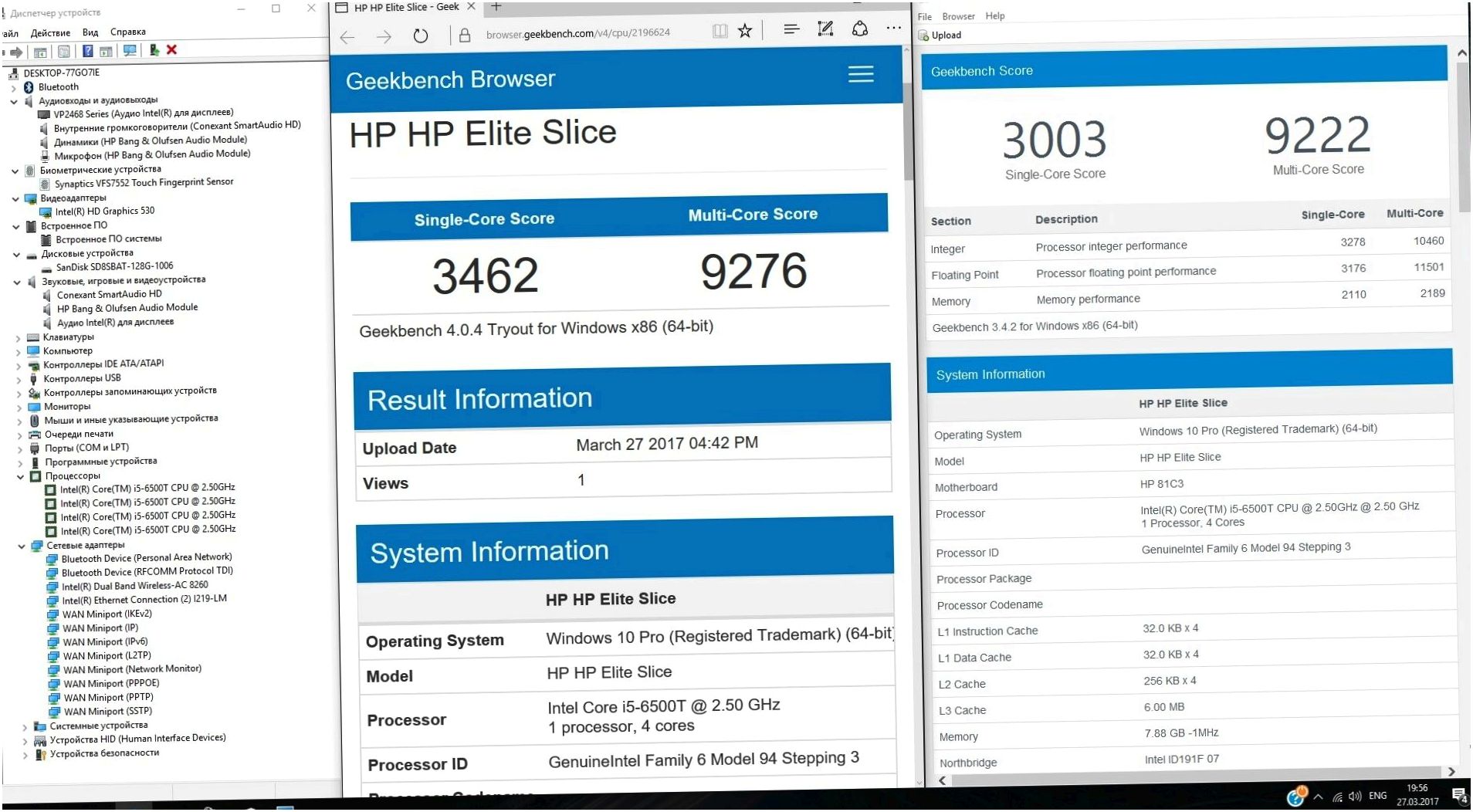Toggle the action pane icon in Device Manager

pyautogui.click(x=106, y=51)
